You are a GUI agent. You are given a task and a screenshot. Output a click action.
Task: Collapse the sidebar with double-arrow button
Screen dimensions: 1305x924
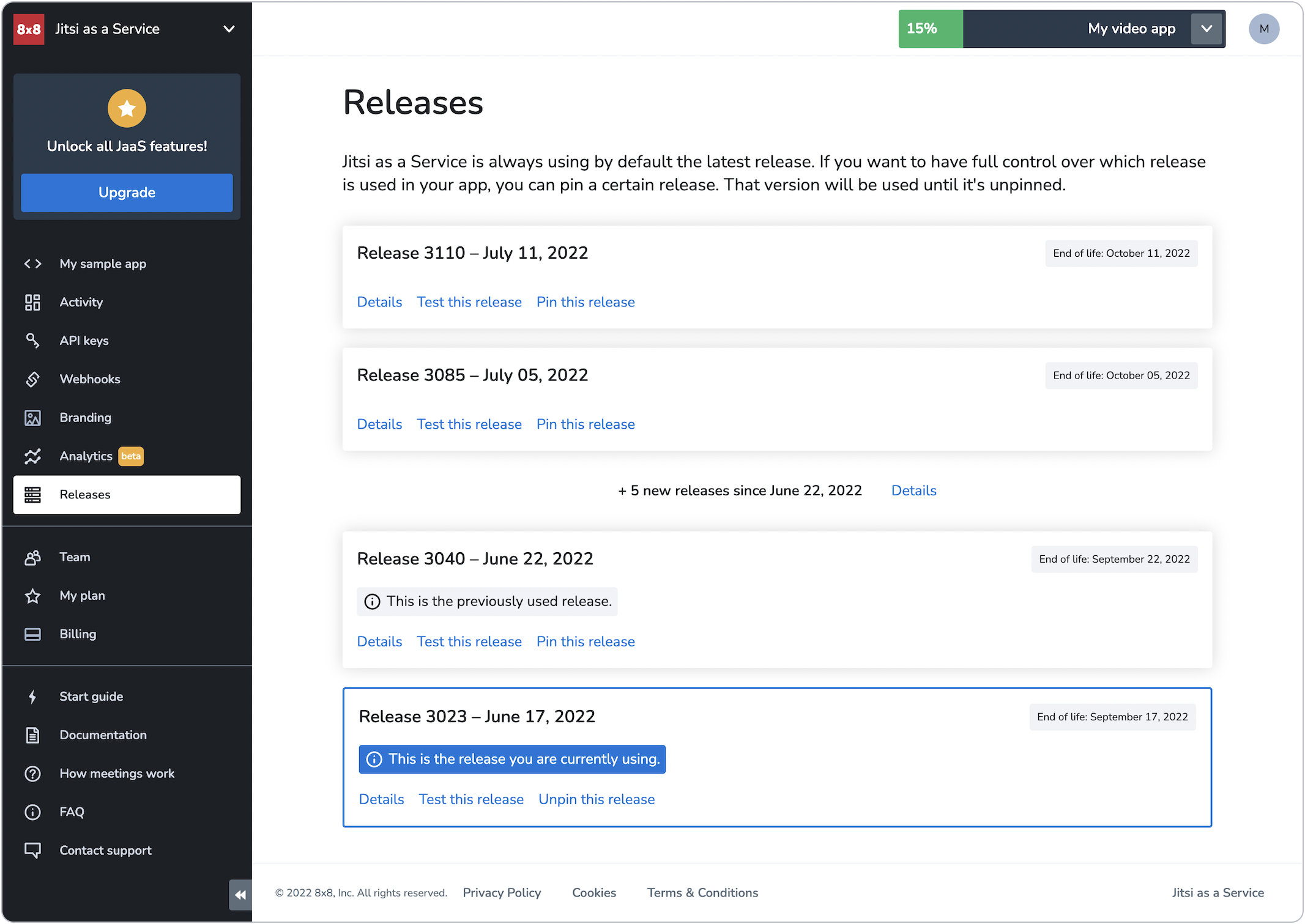(240, 895)
